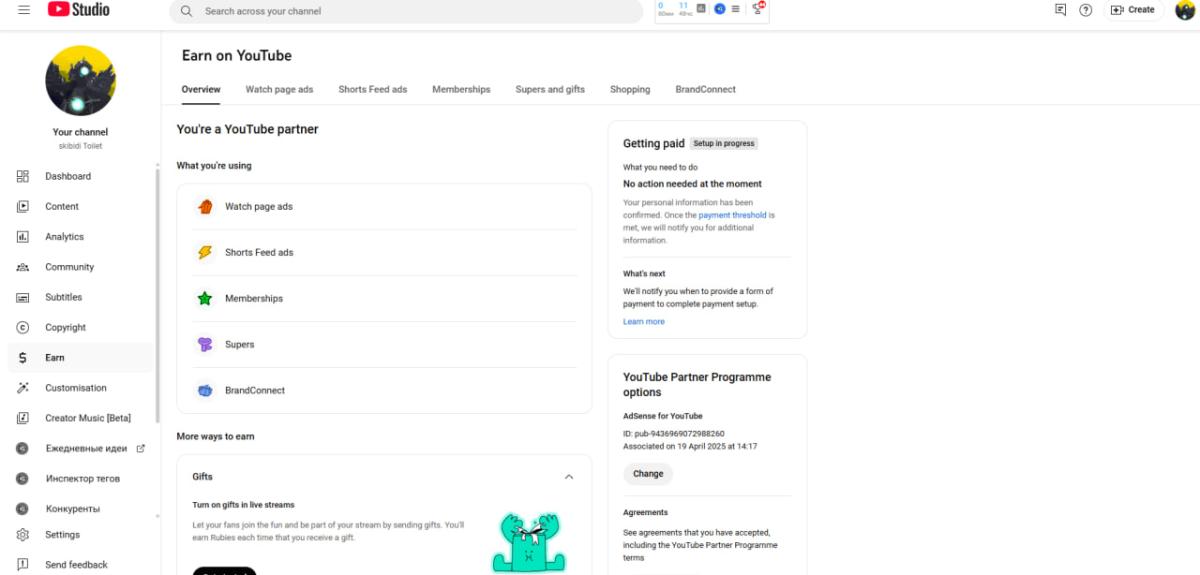Click the AdSense ID pub-9436969072988260 text
Screen dimensions: 1200x575
674,433
